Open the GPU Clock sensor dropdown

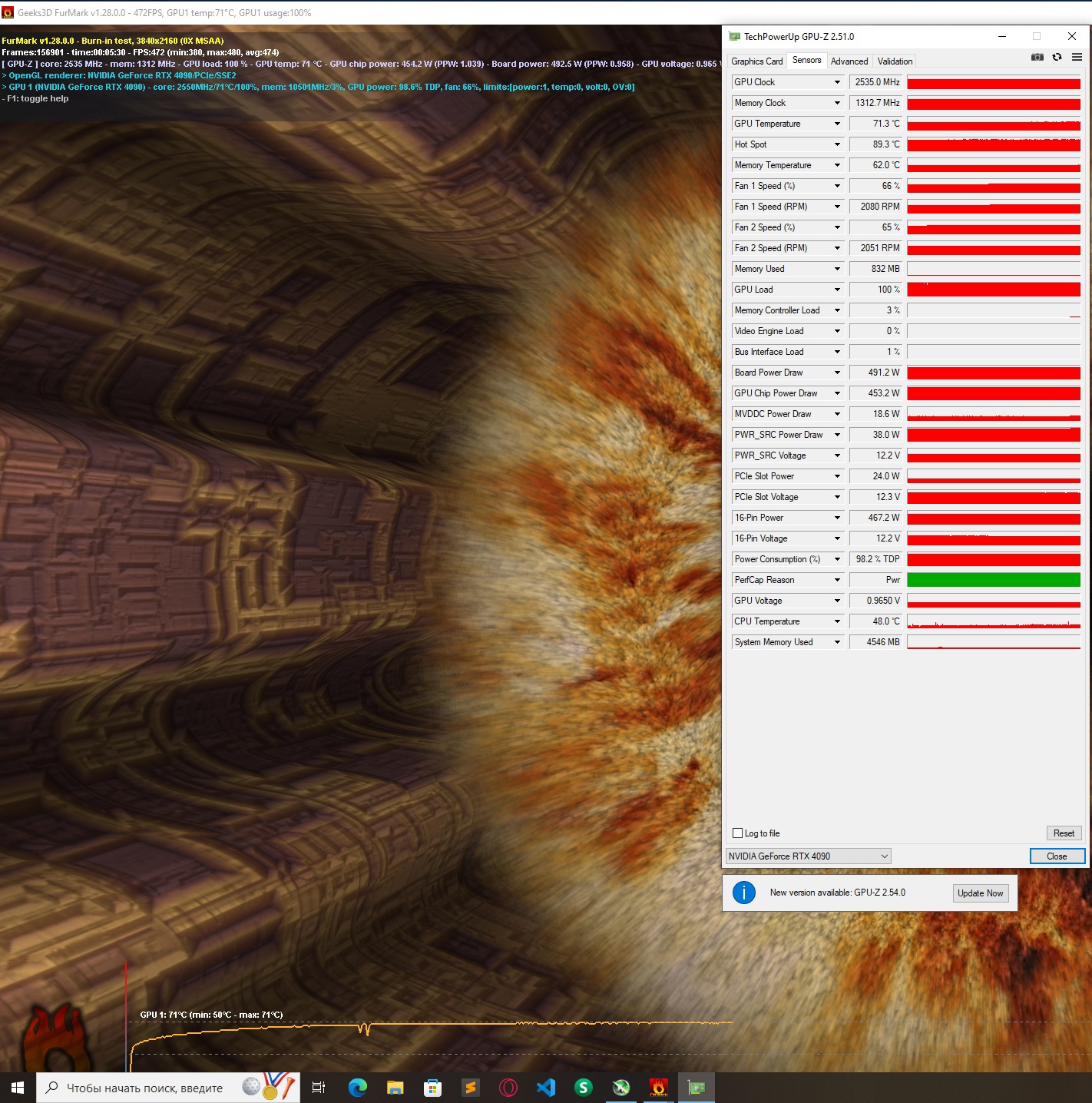[x=837, y=82]
